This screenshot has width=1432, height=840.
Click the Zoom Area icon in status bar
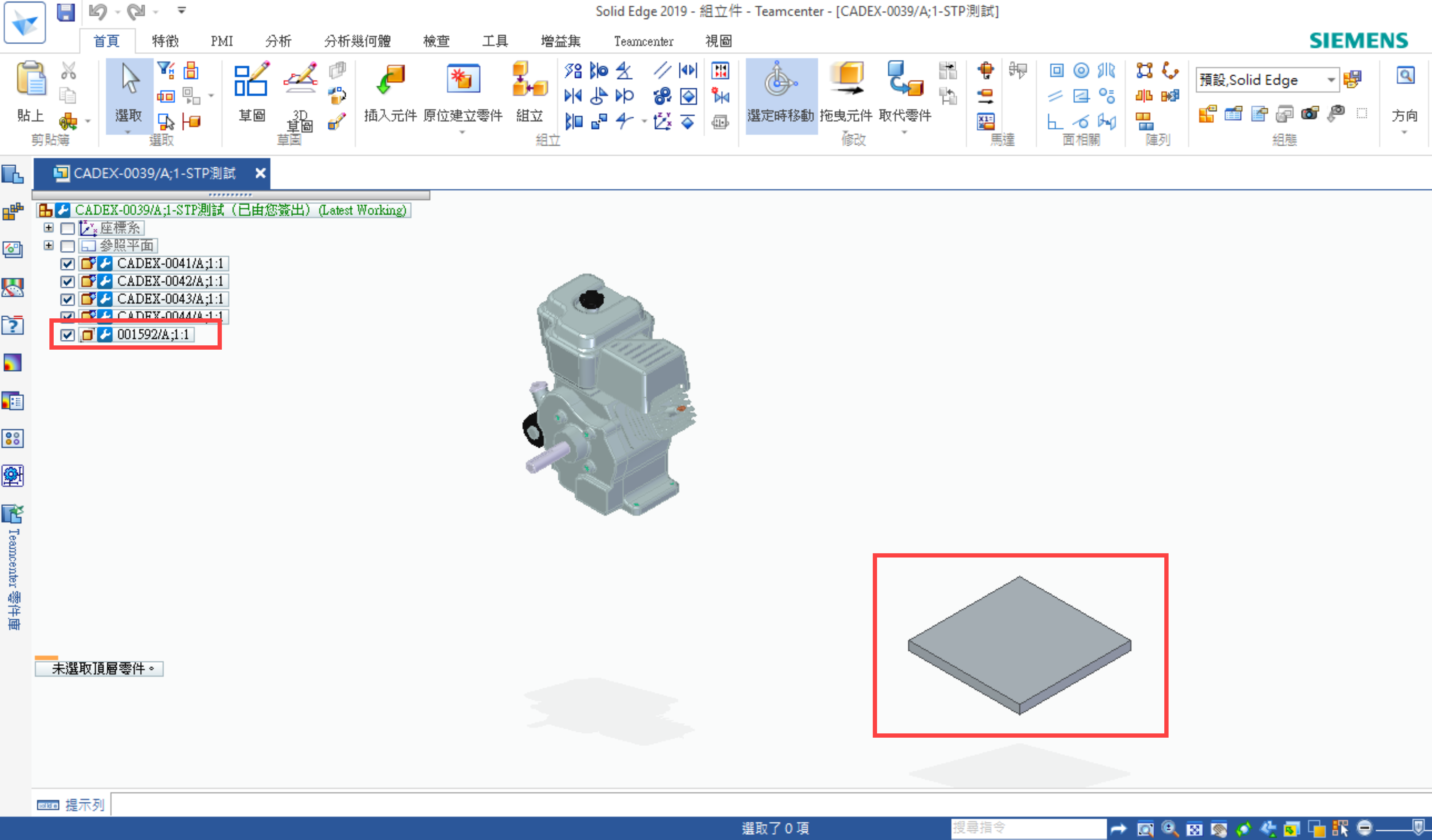(x=1145, y=829)
